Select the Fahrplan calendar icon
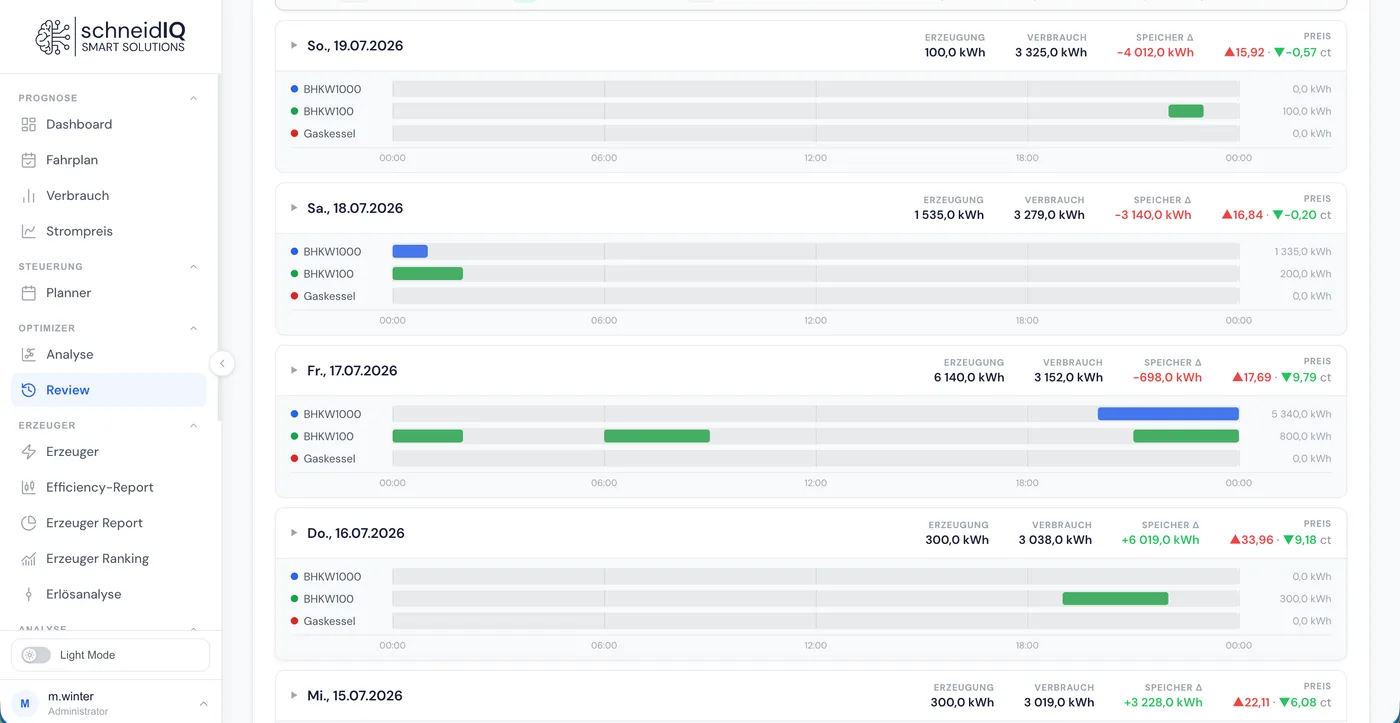This screenshot has height=723, width=1400. [x=29, y=160]
